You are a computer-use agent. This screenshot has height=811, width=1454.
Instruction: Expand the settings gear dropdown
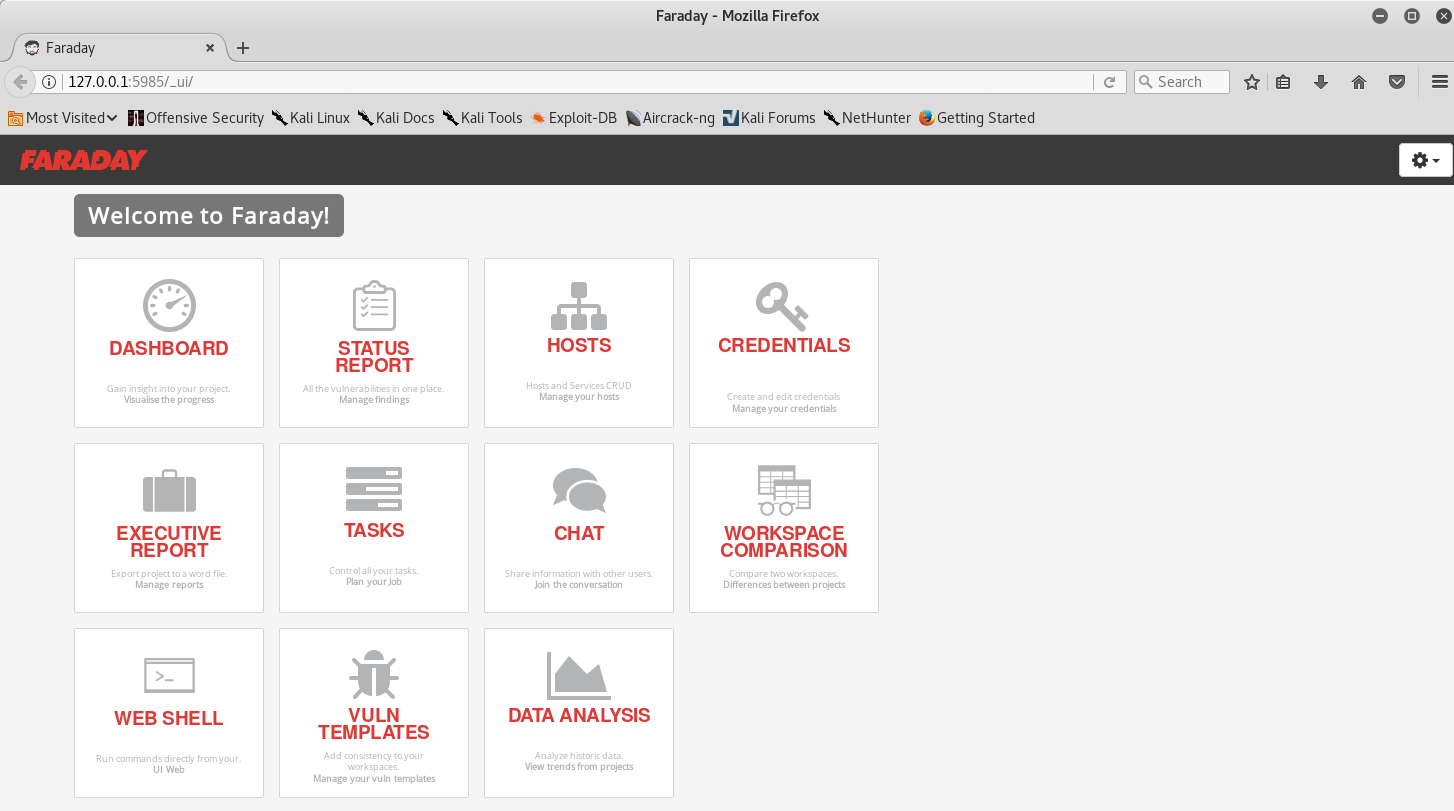1426,160
